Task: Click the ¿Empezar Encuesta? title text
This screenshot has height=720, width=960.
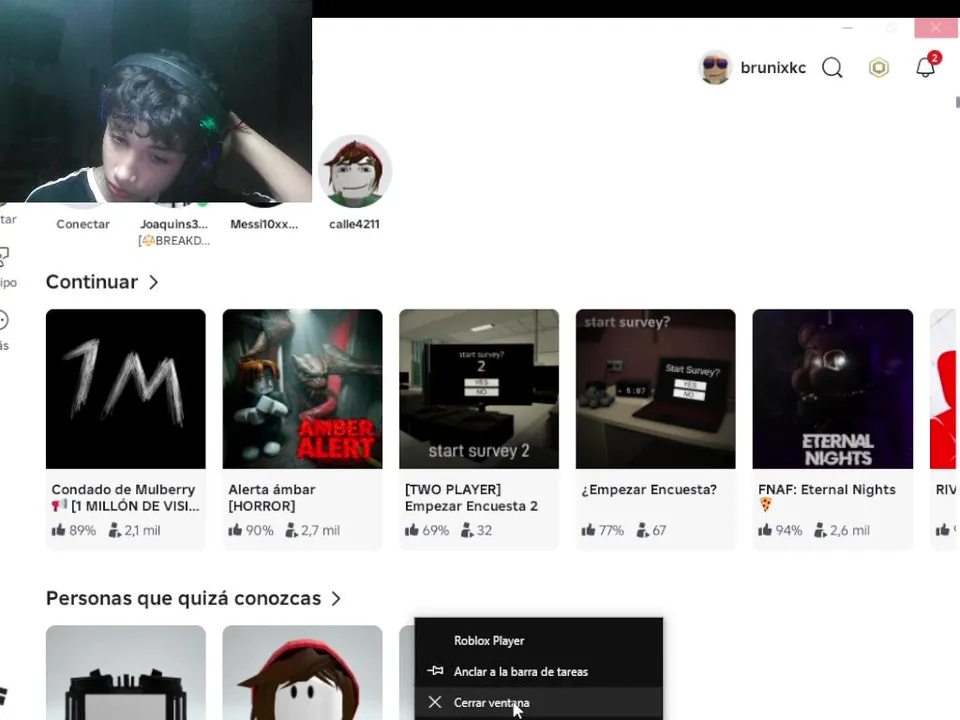Action: tap(649, 490)
